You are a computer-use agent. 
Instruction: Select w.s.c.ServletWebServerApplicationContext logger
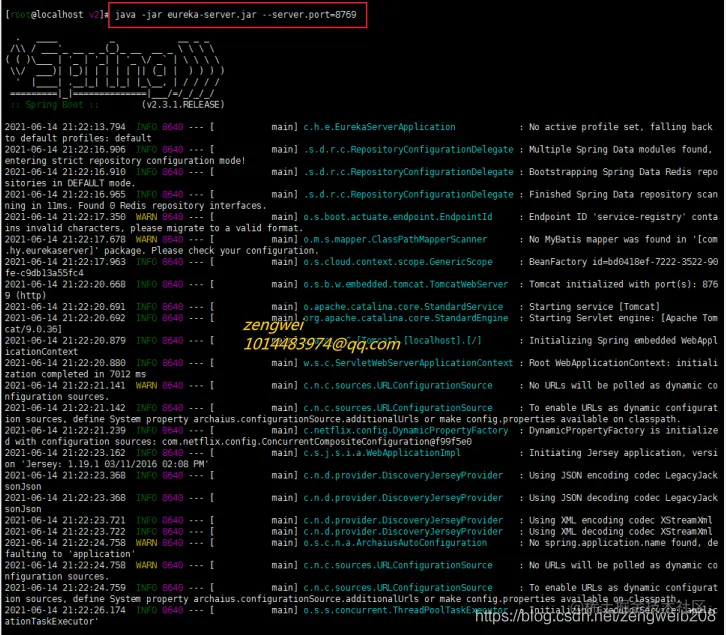point(408,363)
